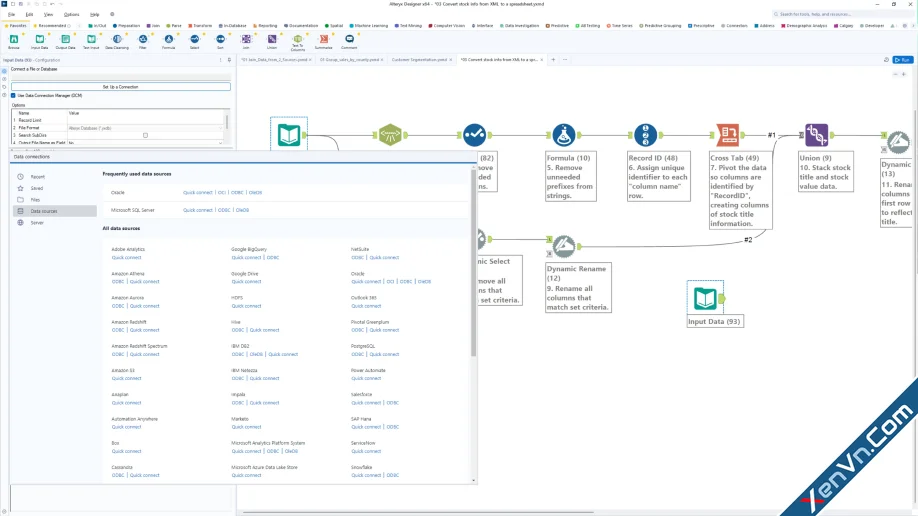This screenshot has width=918, height=516.
Task: Click the blue Select checkmark node on canvas
Action: tap(474, 135)
